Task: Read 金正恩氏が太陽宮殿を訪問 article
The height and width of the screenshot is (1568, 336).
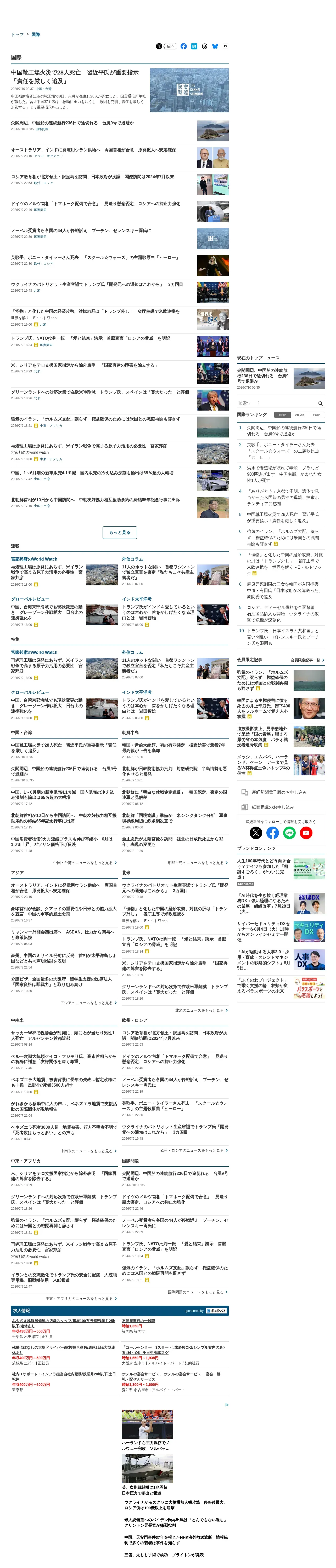Action: coord(174,841)
